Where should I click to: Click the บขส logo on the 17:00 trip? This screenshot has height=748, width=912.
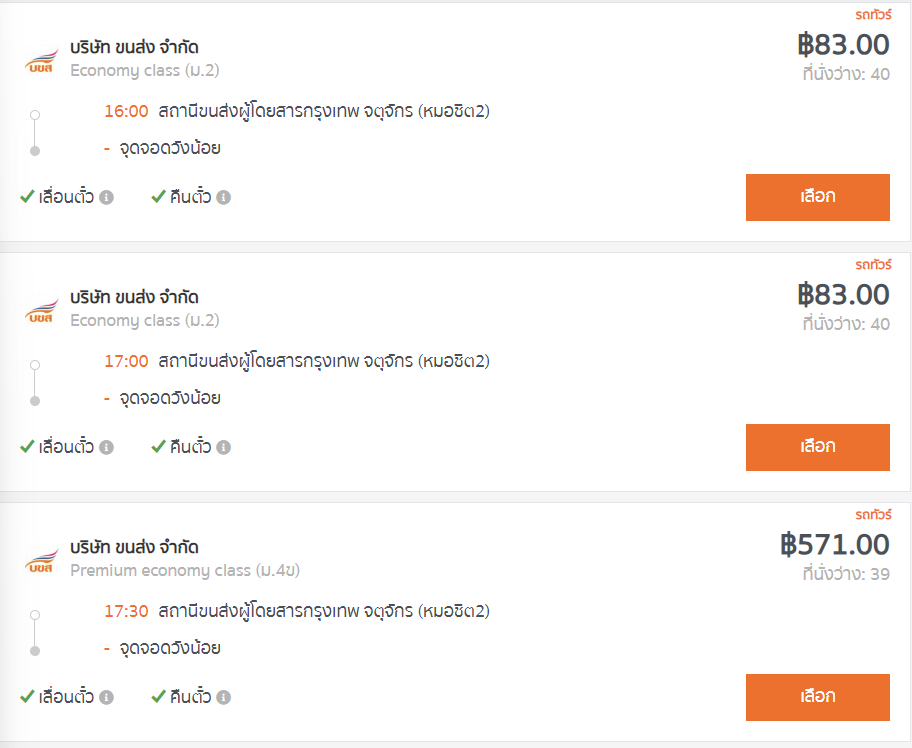click(x=41, y=310)
